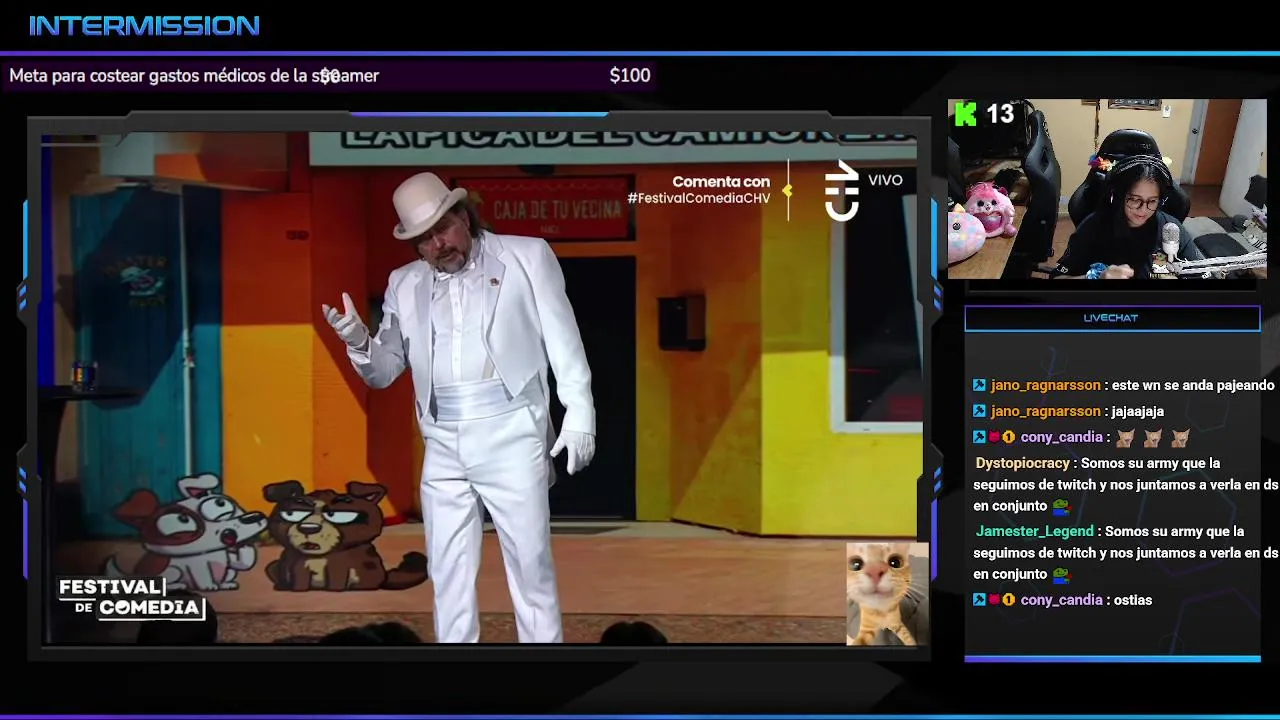Image resolution: width=1280 pixels, height=720 pixels.
Task: Click the frog emote in Jamester_Legend's message
Action: (1061, 575)
